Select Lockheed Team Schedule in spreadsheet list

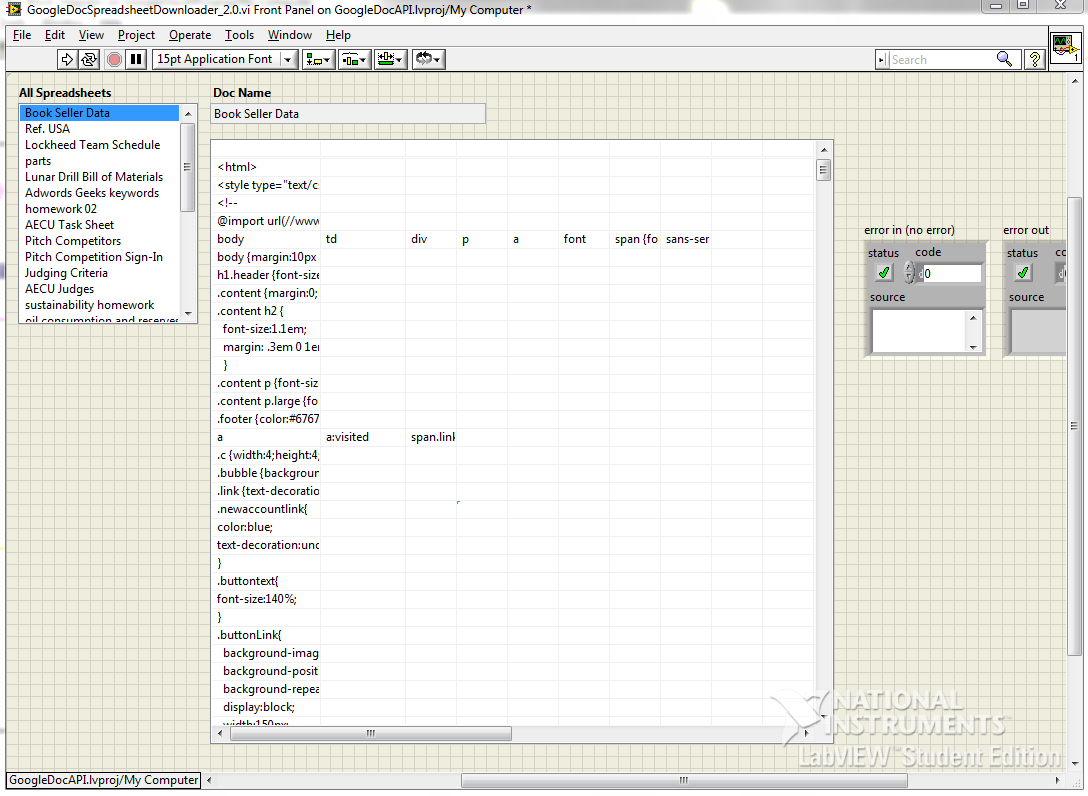92,145
